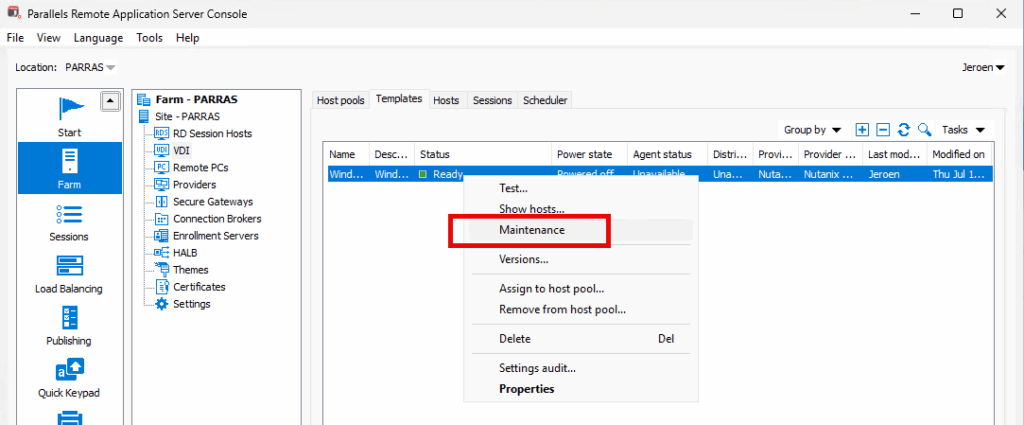Image resolution: width=1024 pixels, height=425 pixels.
Task: Click the Connection Brokers tree icon
Action: pos(162,219)
